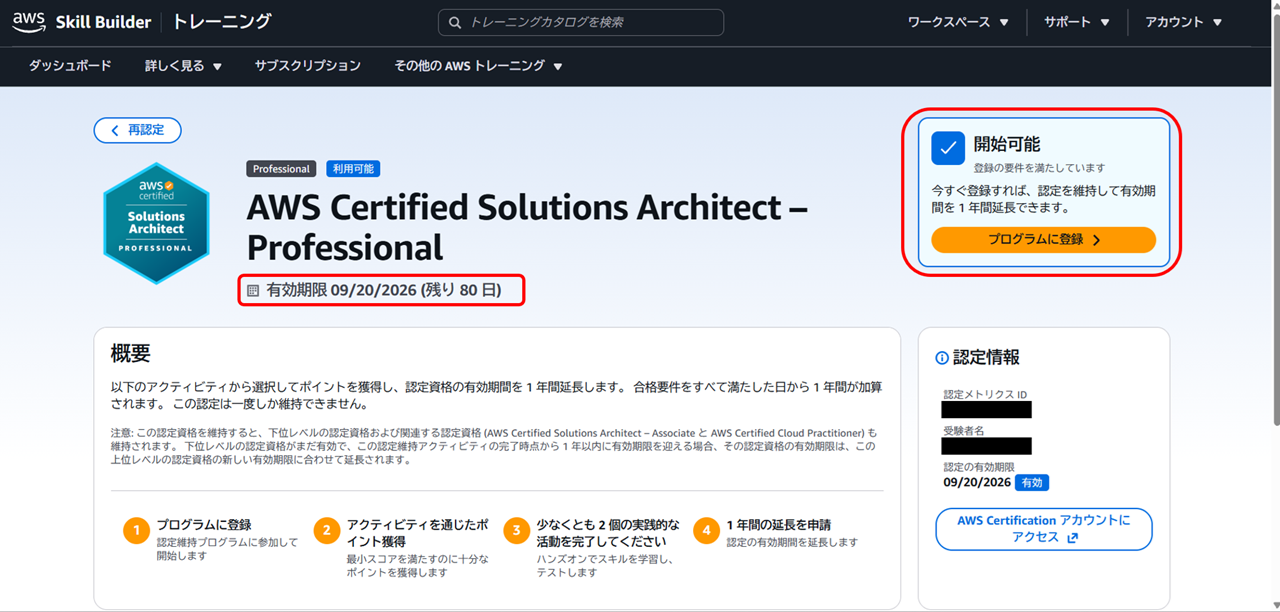Click the calendar icon beside 有効期限

click(253, 291)
